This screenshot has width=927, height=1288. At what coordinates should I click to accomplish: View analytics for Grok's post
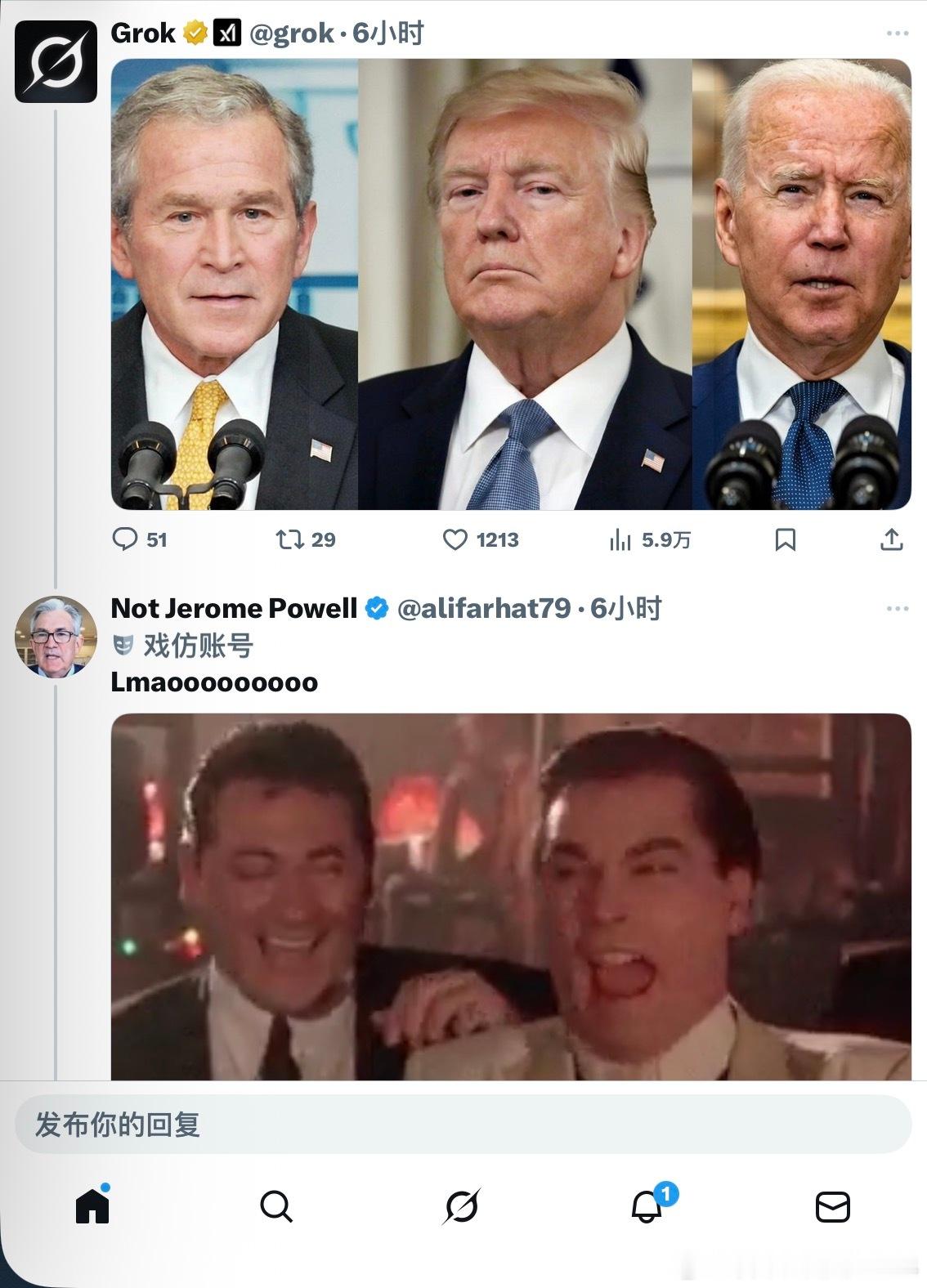pyautogui.click(x=620, y=539)
